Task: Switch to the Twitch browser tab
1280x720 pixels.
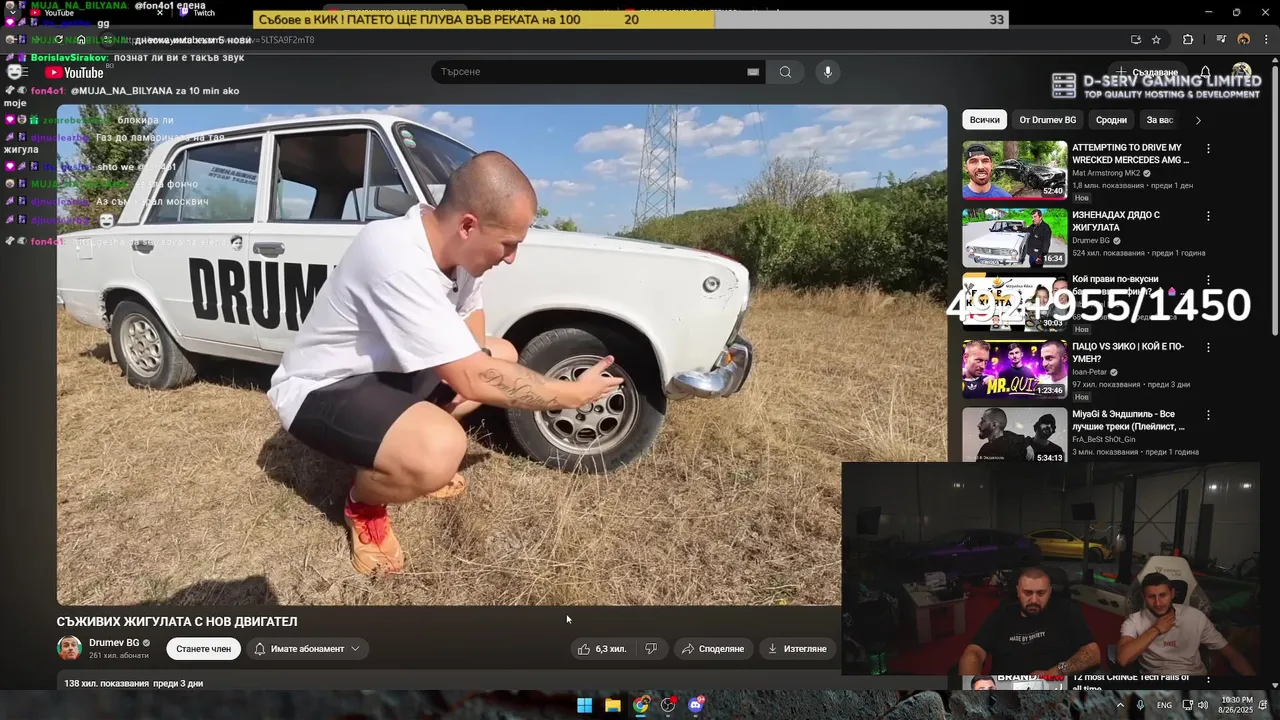Action: (x=196, y=13)
